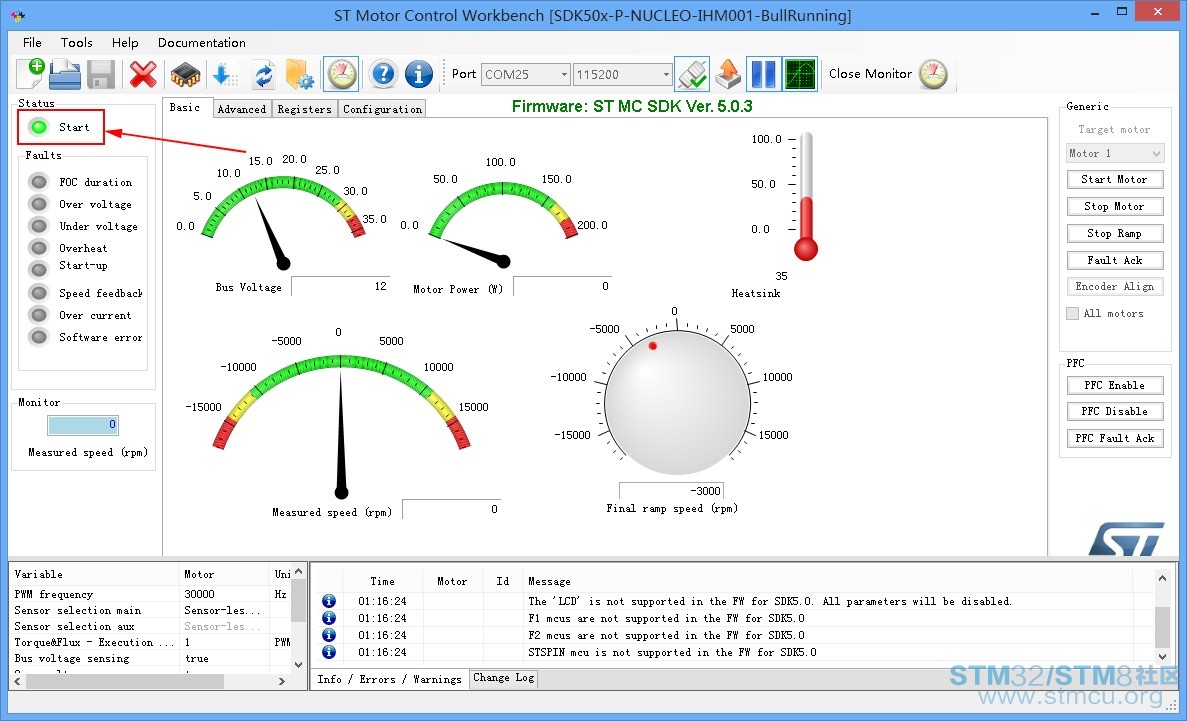Open the folder with gear settings icon

click(300, 74)
